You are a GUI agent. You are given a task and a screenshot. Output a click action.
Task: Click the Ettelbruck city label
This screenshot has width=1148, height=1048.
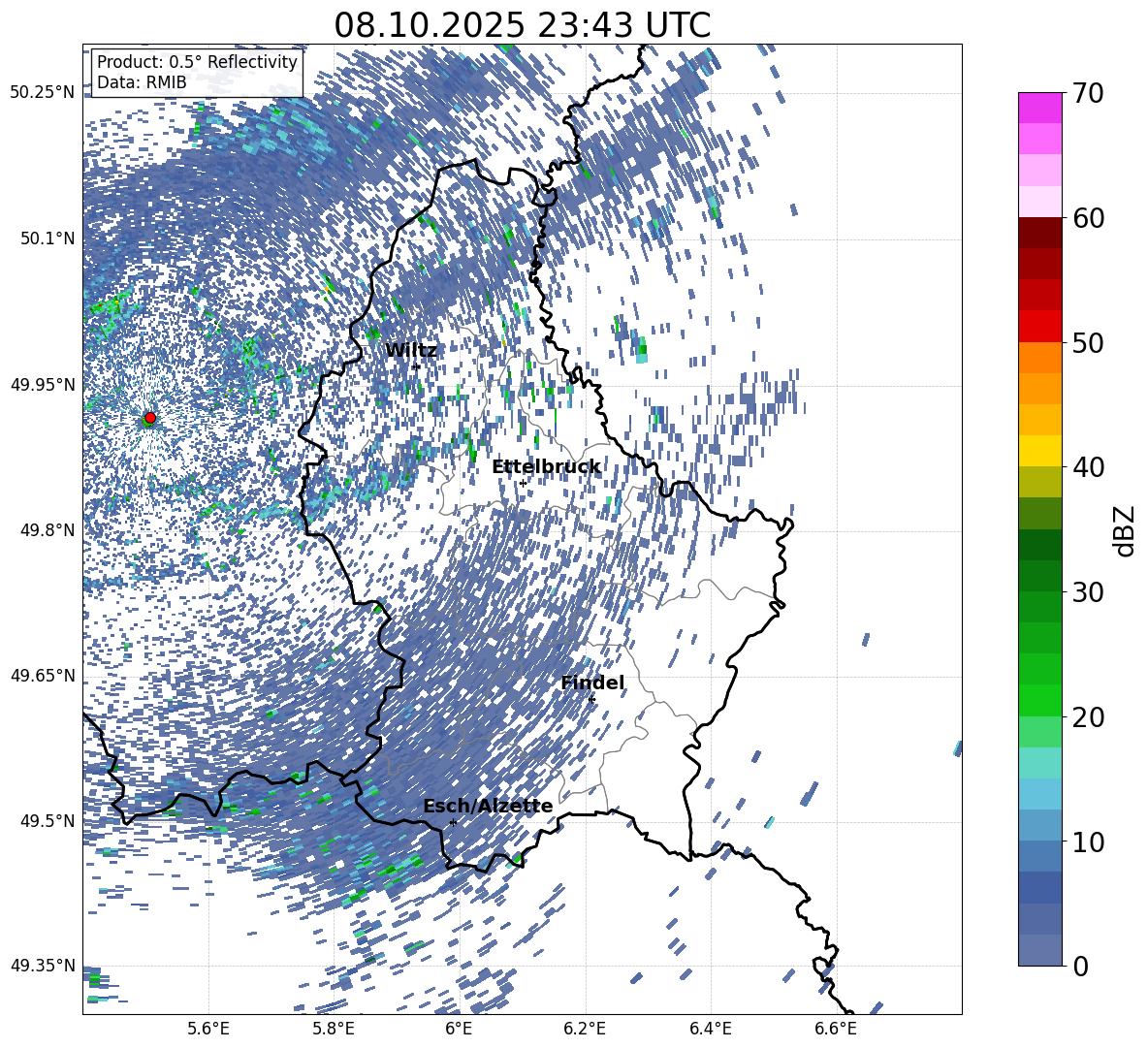tap(546, 467)
